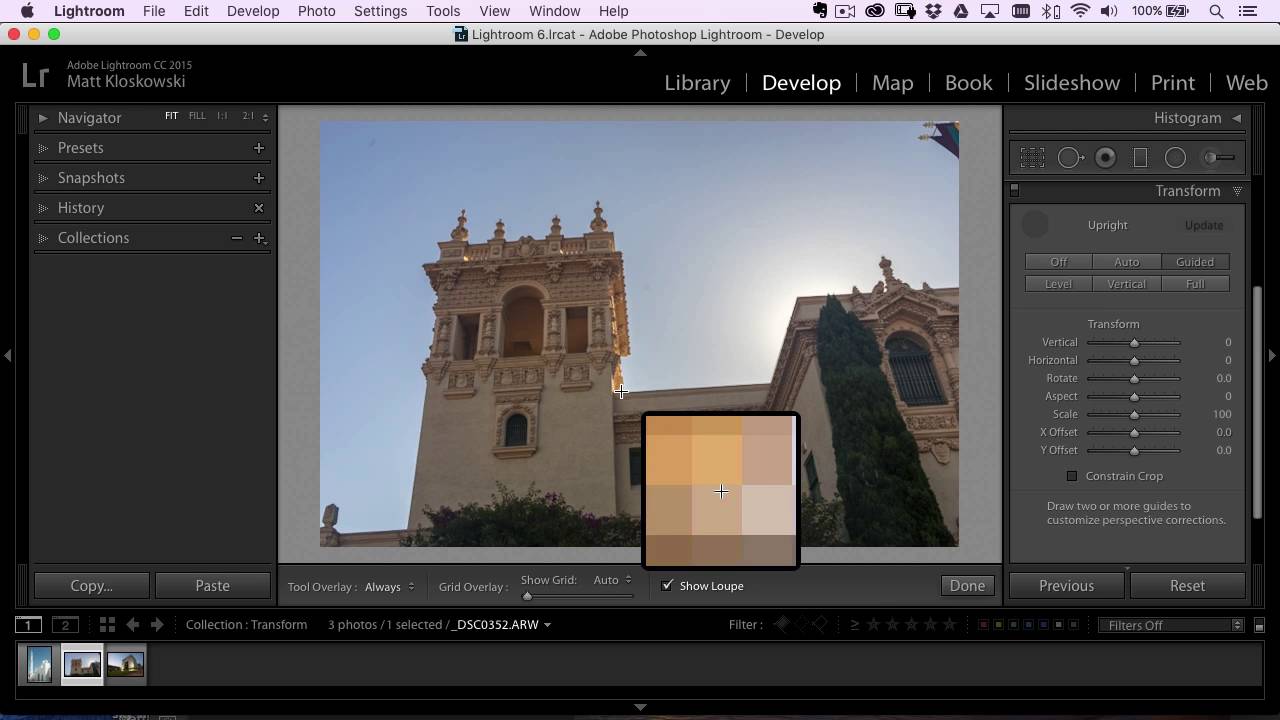The image size is (1280, 720).
Task: Expand the History panel
Action: [43, 208]
